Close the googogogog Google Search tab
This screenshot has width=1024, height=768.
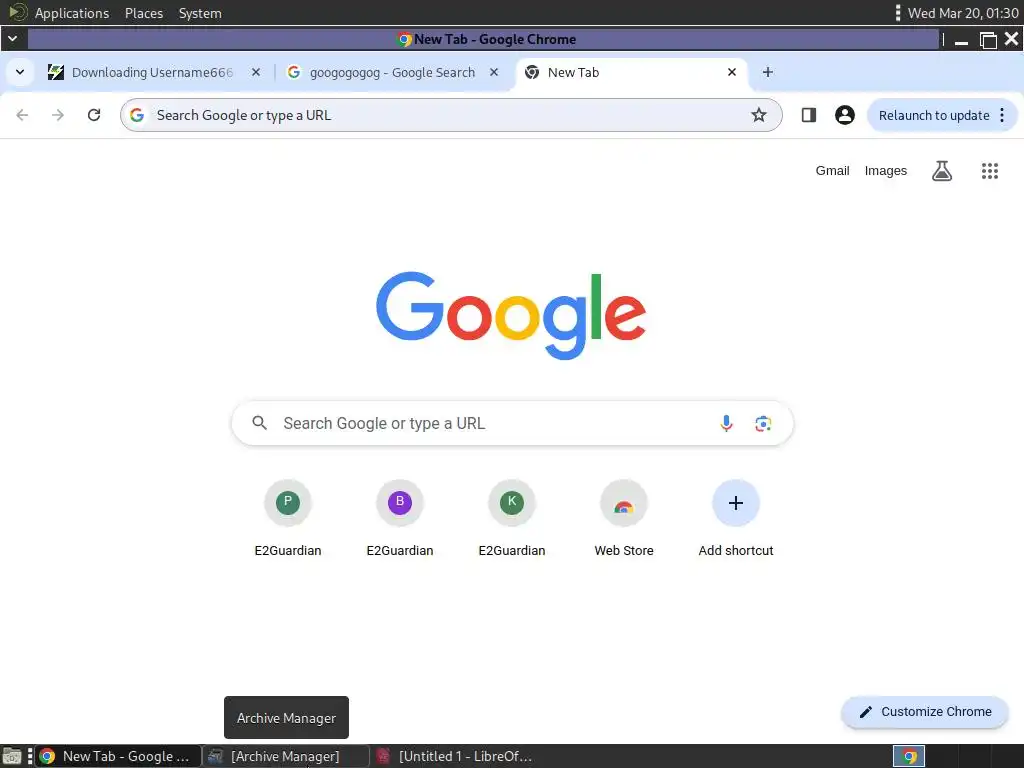coord(494,72)
